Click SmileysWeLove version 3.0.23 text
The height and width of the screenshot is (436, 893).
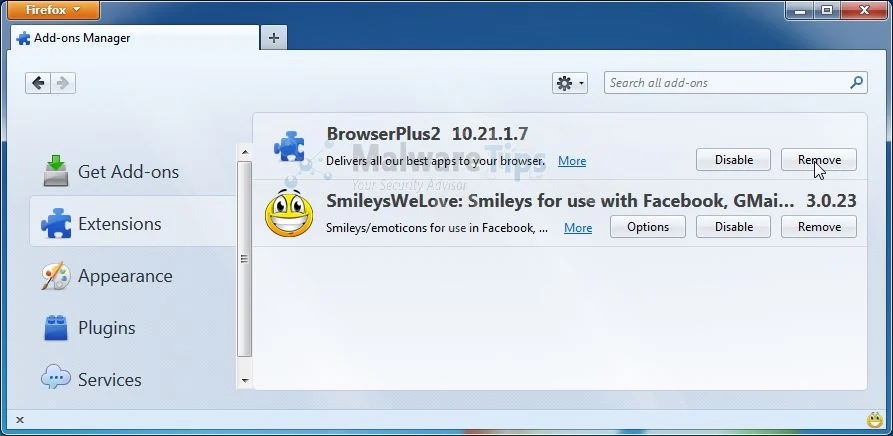[831, 200]
